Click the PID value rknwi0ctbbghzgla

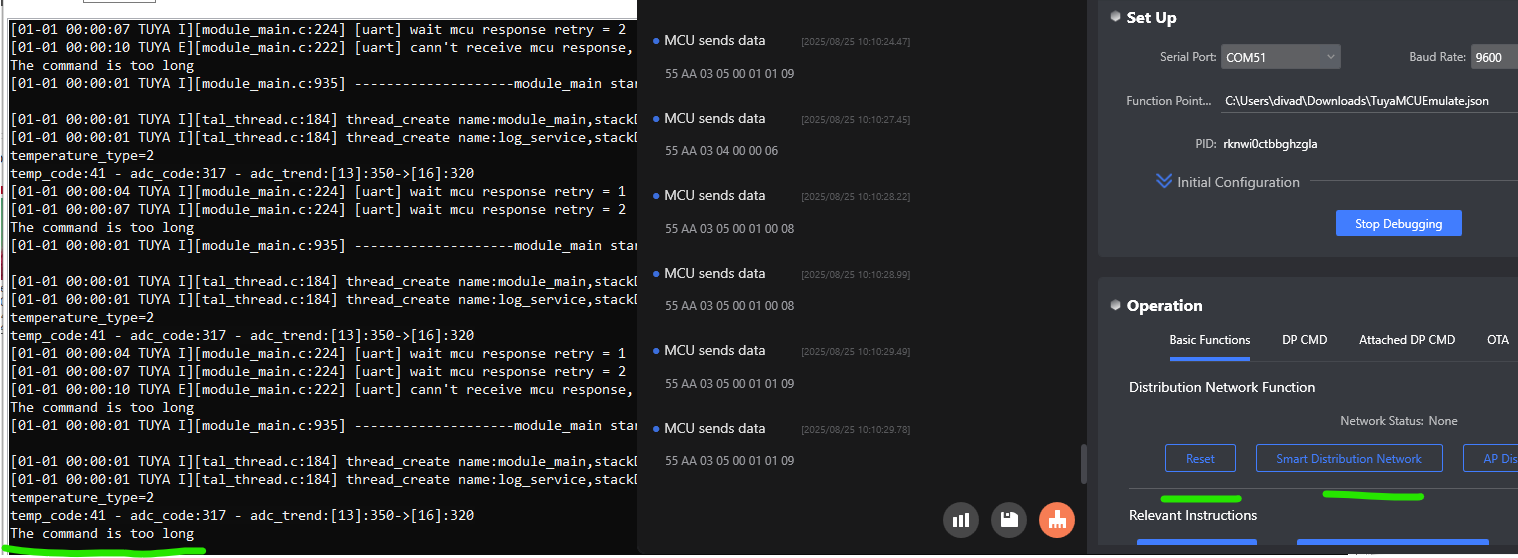[1269, 144]
